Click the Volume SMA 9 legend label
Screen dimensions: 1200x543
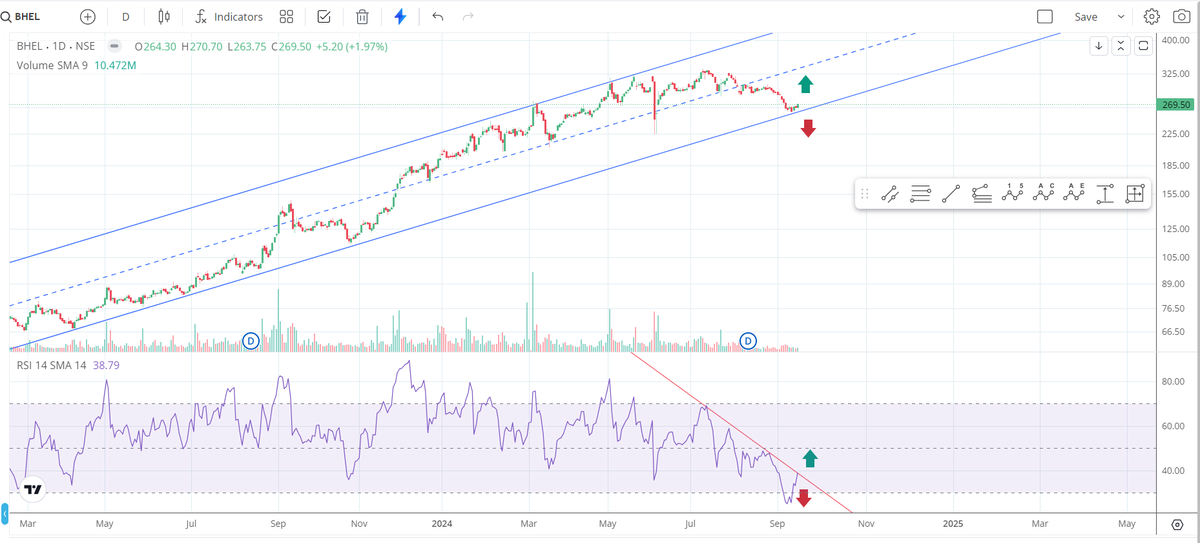point(51,65)
